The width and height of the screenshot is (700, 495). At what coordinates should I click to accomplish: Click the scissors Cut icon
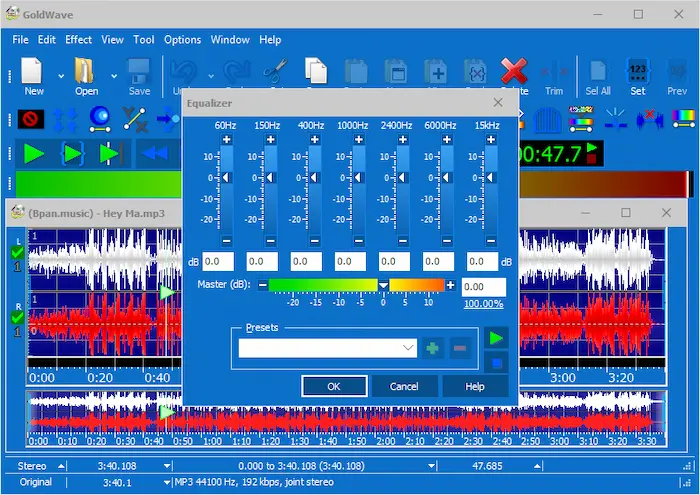[x=275, y=71]
